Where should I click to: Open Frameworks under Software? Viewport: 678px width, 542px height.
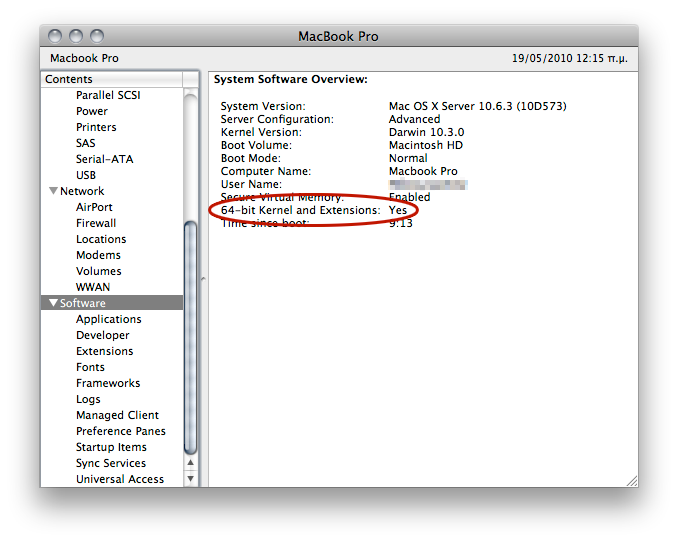pyautogui.click(x=108, y=383)
